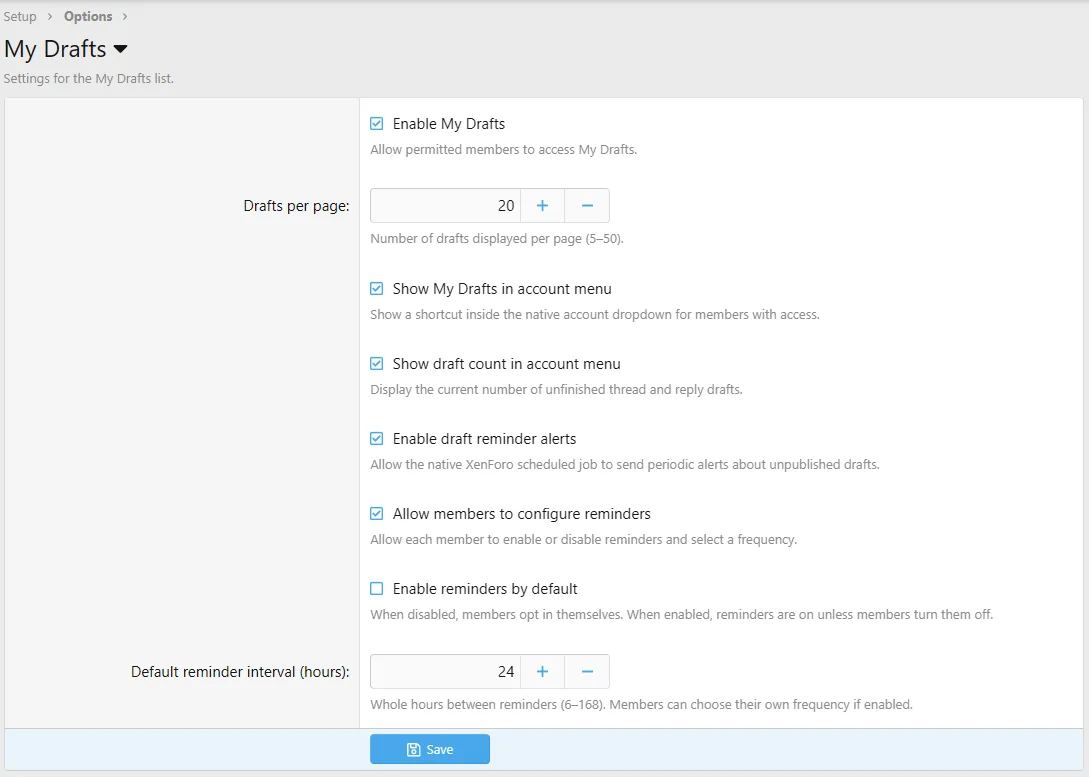Open the My Drafts title dropdown arrow
1089x777 pixels.
[x=120, y=49]
